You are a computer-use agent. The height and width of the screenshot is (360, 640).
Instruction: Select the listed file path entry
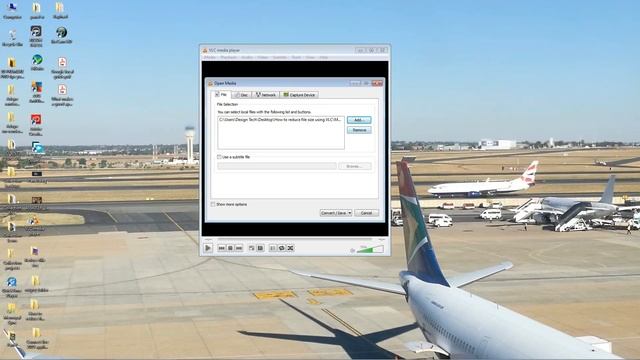(x=280, y=120)
